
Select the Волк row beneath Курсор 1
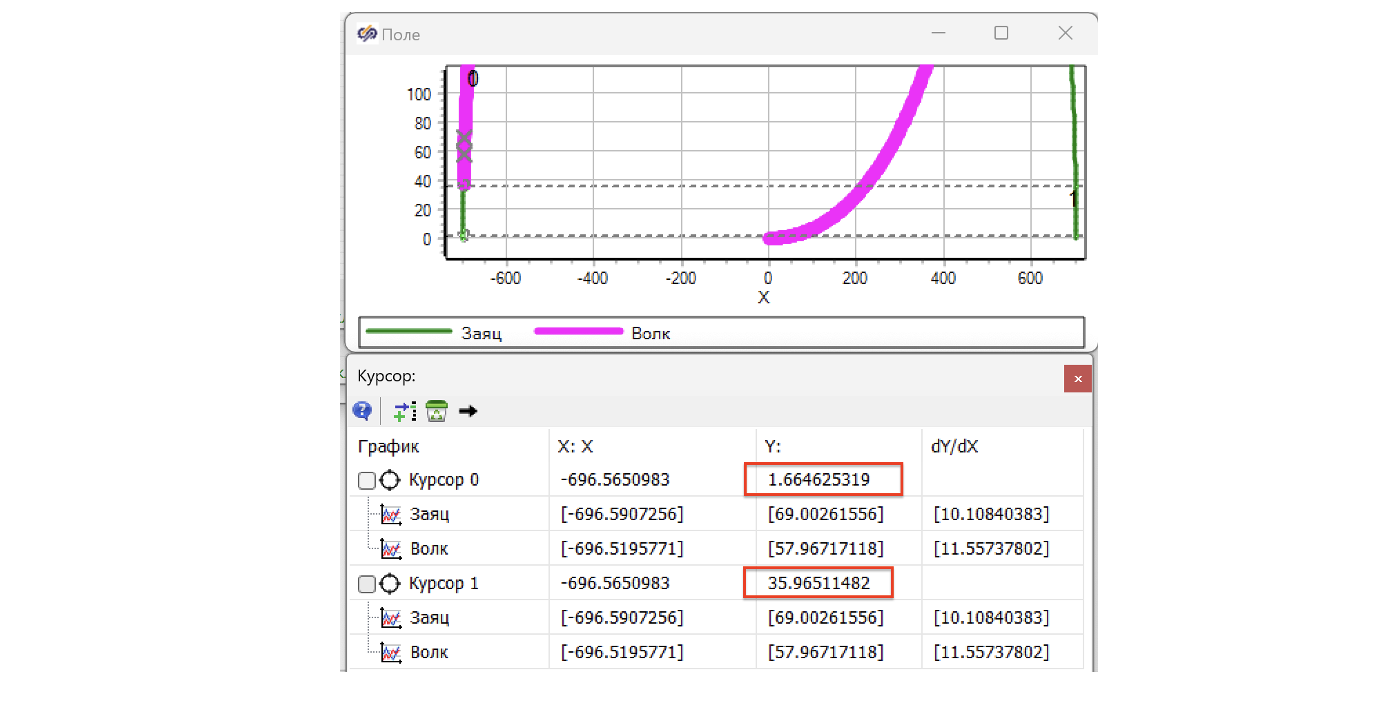tap(716, 652)
